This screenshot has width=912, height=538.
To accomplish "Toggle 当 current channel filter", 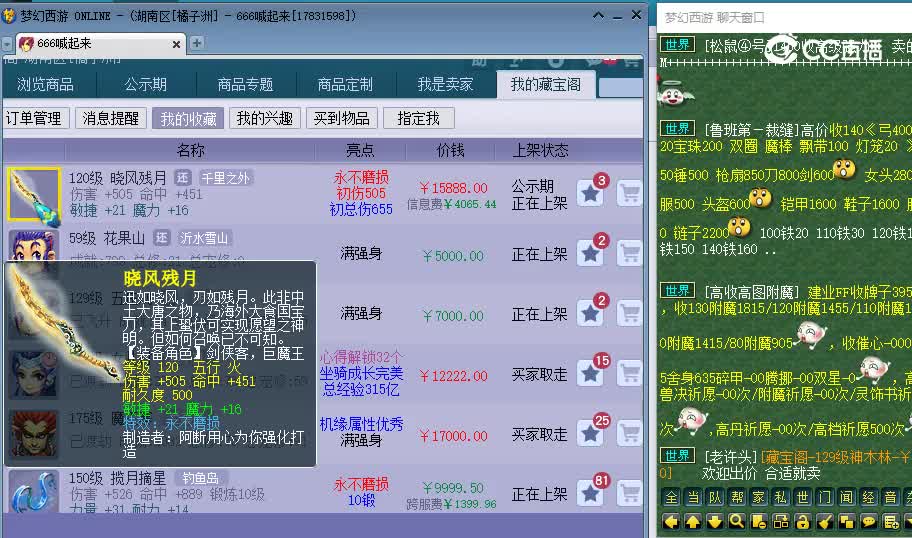I will [x=693, y=497].
